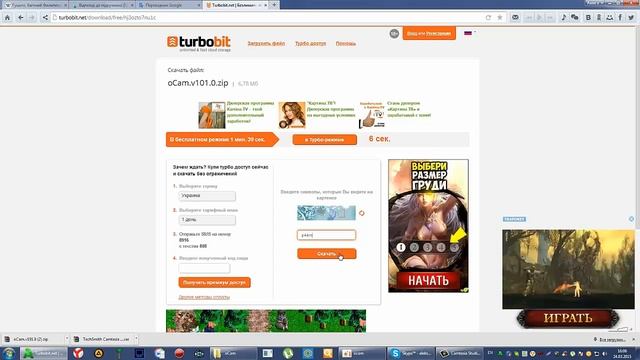Open the "Помощь" navigation link
The image size is (640, 360).
click(346, 43)
